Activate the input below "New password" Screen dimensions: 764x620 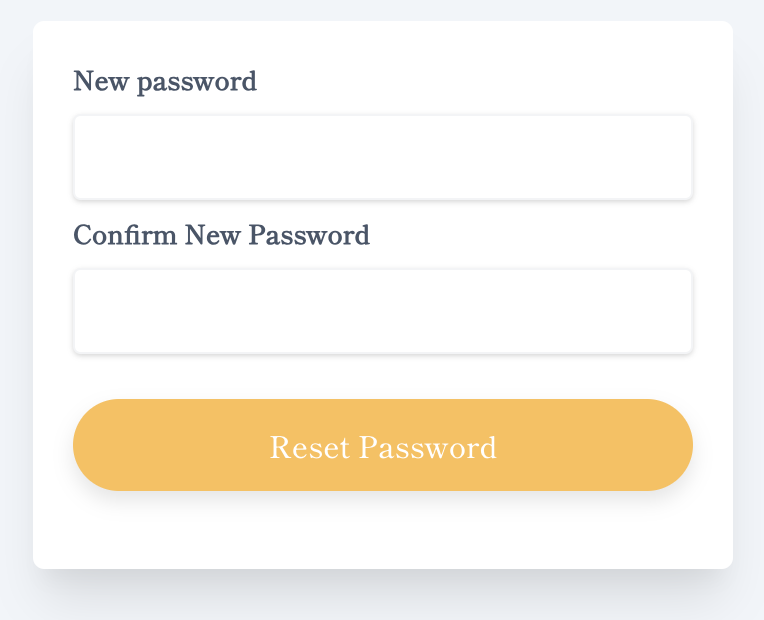[x=383, y=157]
